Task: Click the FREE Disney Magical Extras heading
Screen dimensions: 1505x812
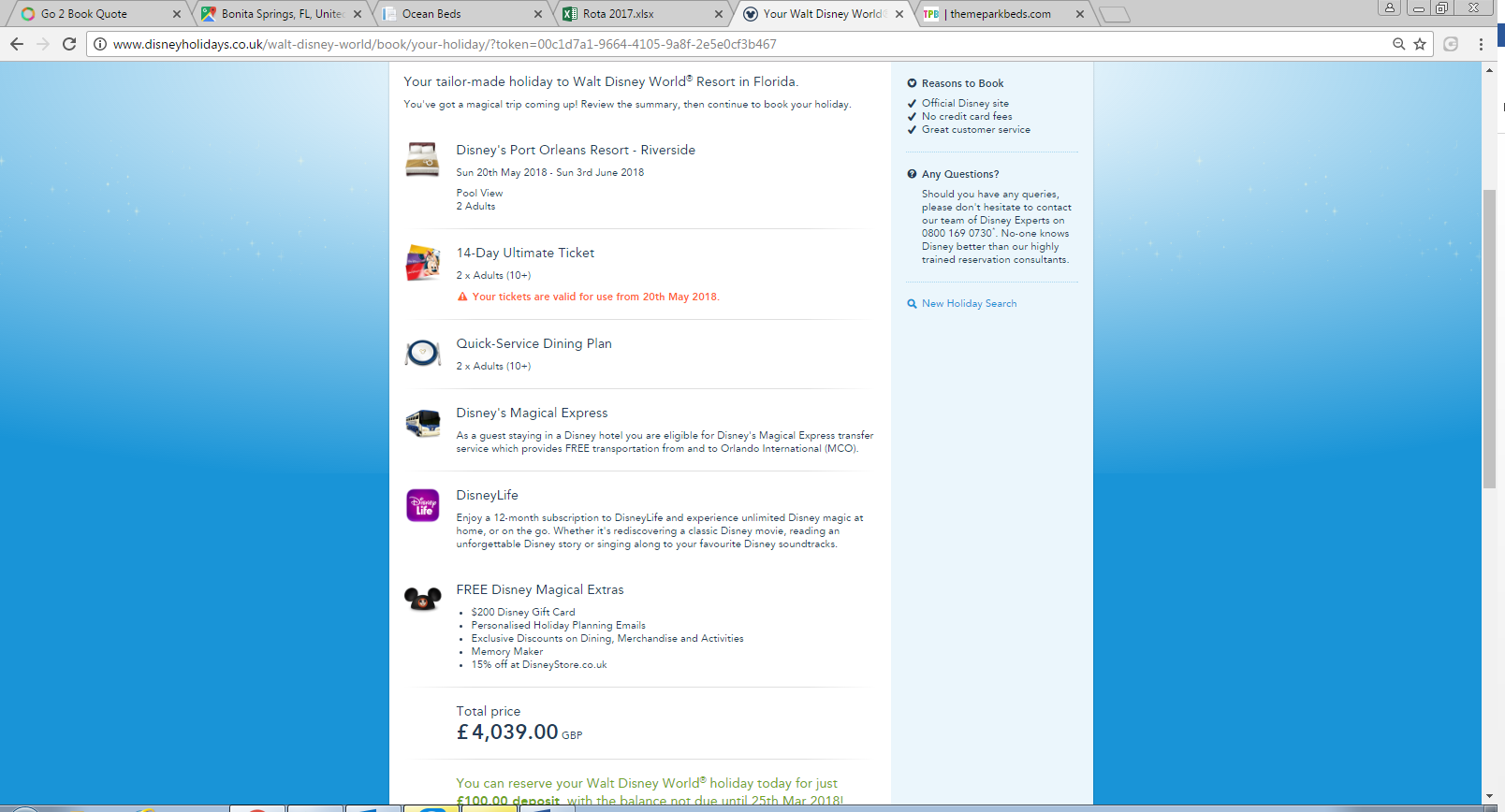Action: click(540, 589)
